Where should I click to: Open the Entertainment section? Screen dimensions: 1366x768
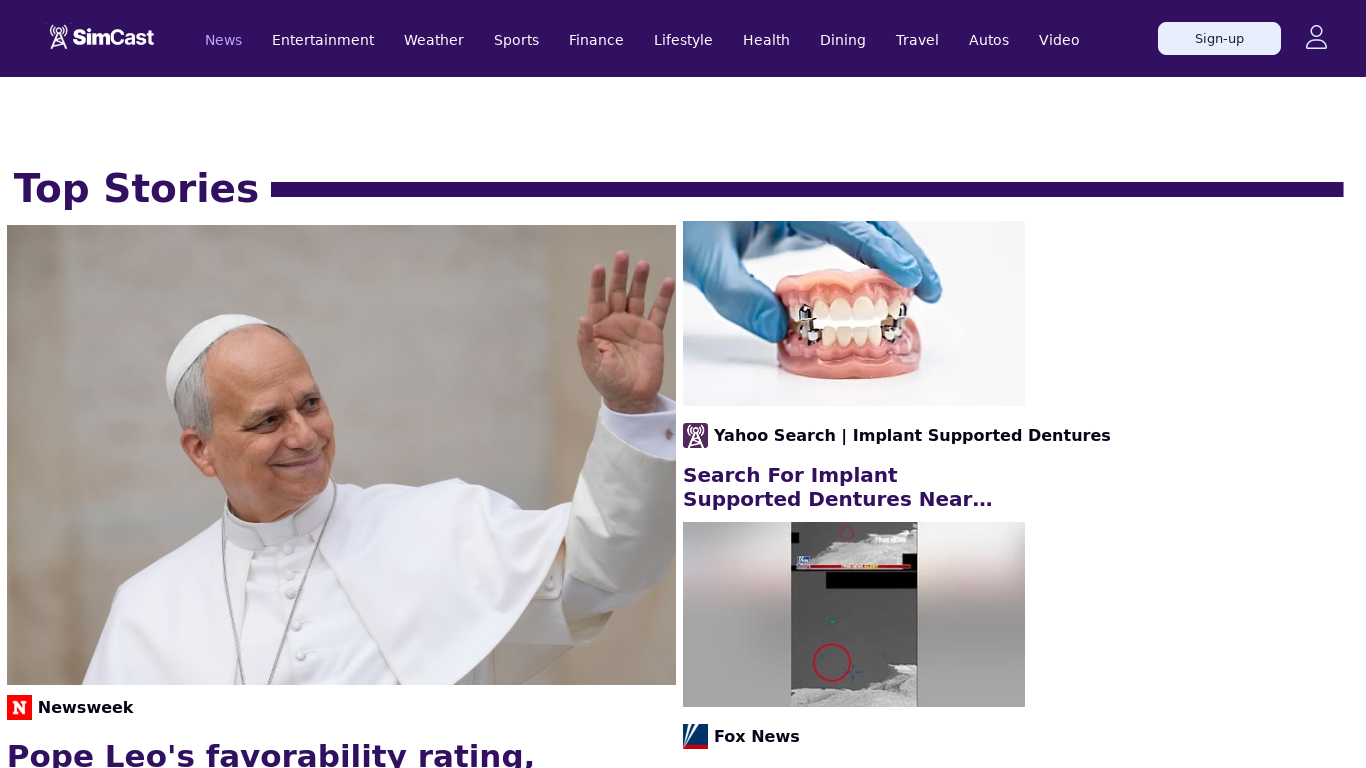click(x=323, y=40)
